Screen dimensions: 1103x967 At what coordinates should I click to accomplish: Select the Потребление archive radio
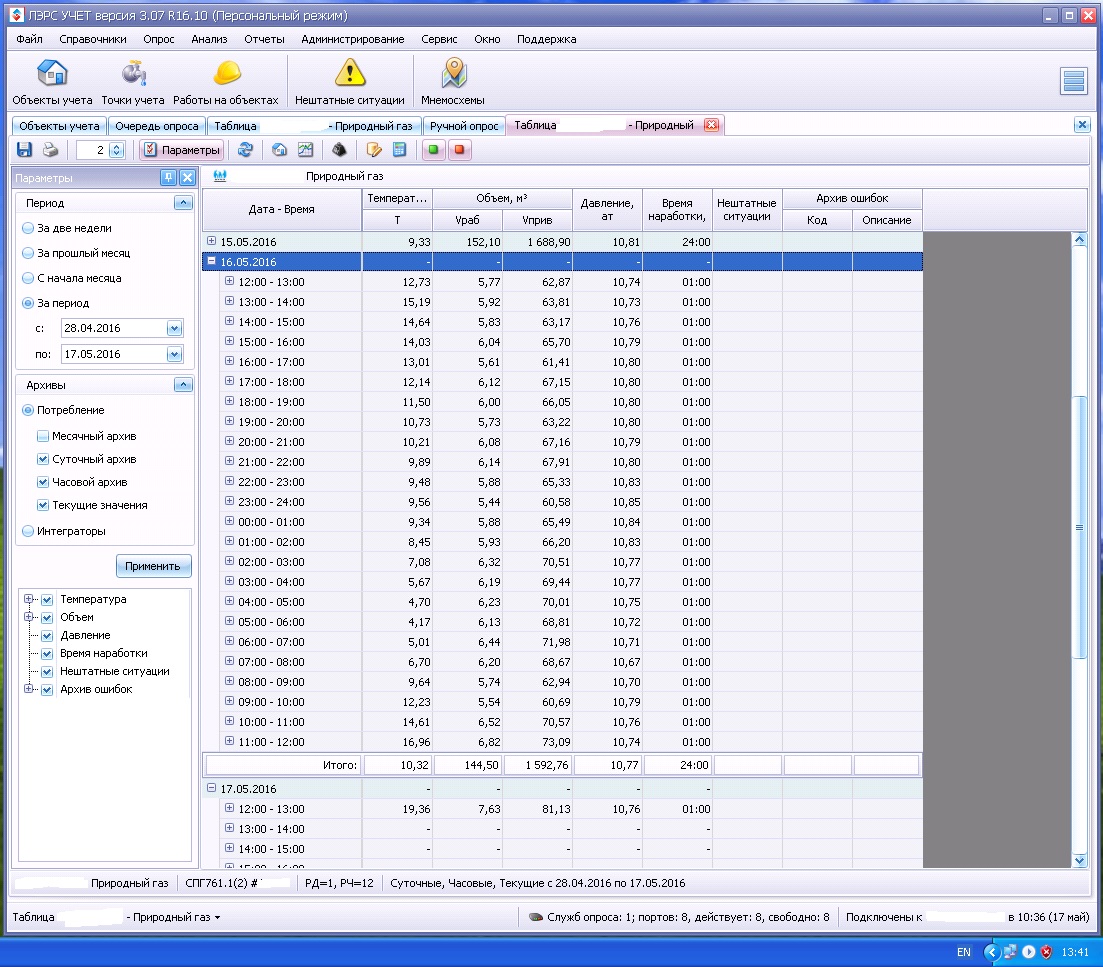(28, 410)
